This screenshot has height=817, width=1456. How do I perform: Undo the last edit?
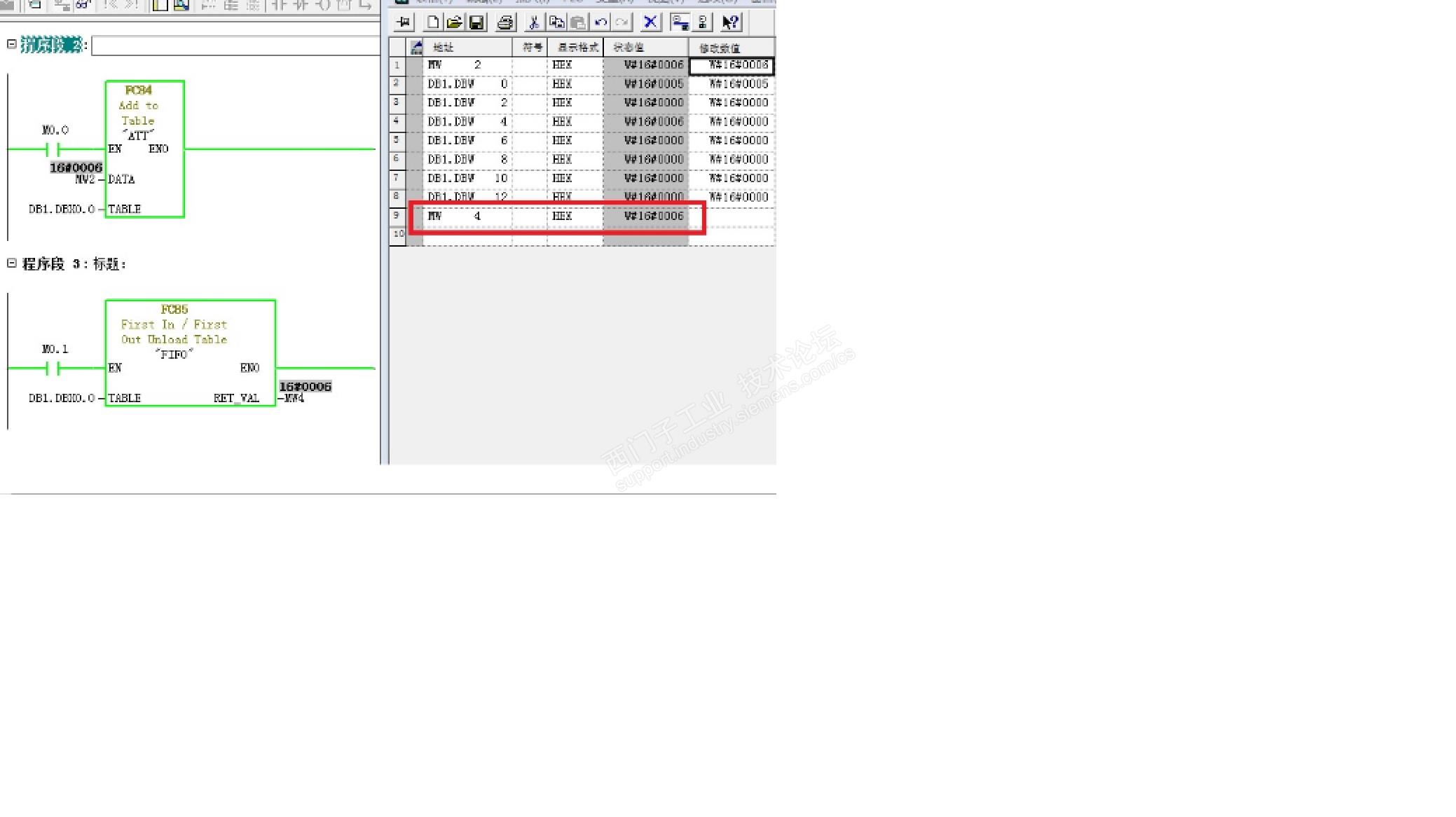pyautogui.click(x=600, y=22)
